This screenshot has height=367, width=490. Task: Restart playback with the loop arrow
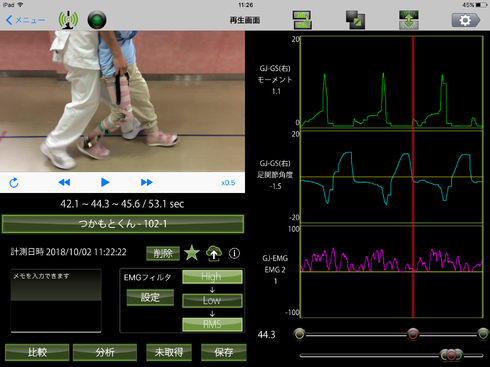tap(14, 182)
